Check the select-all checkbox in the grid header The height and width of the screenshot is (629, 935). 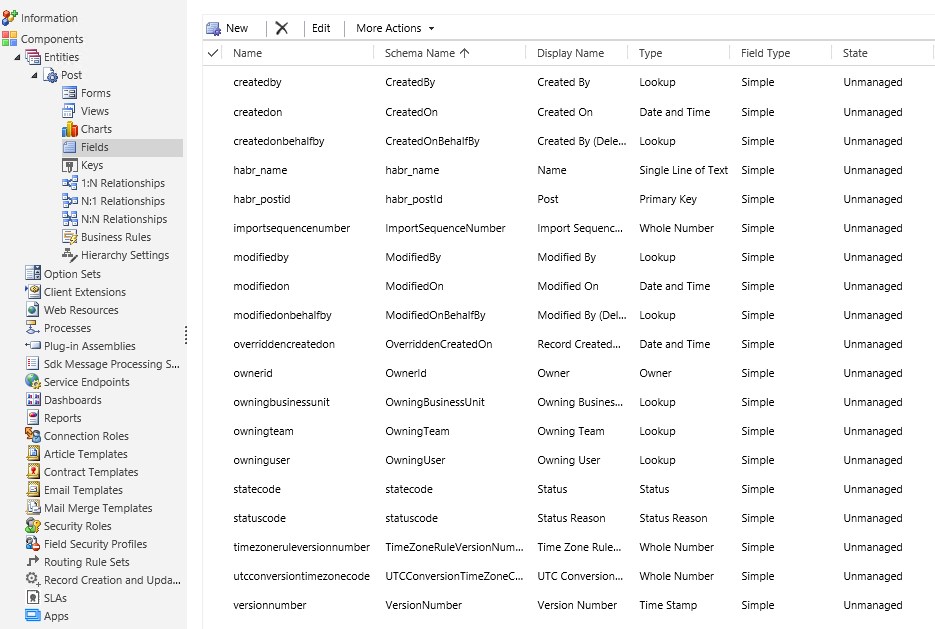click(x=214, y=53)
